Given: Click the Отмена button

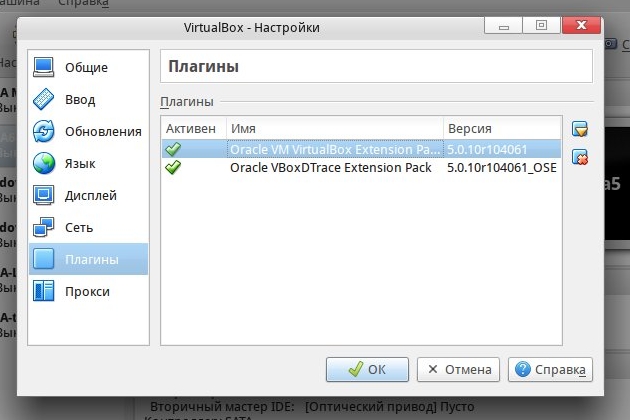Looking at the screenshot, I should tap(458, 369).
